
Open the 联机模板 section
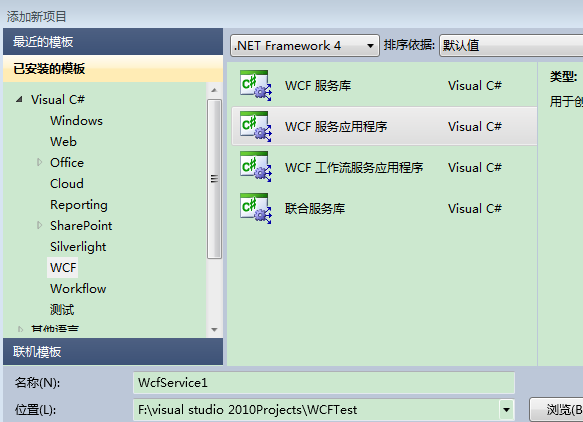click(x=113, y=352)
